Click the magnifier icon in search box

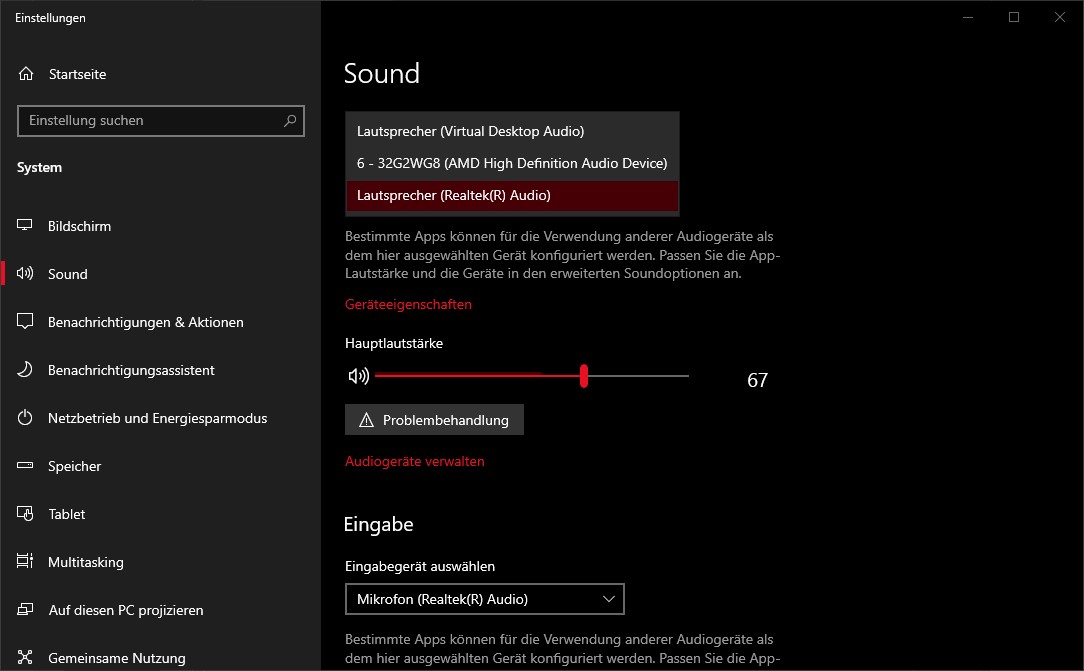[290, 120]
